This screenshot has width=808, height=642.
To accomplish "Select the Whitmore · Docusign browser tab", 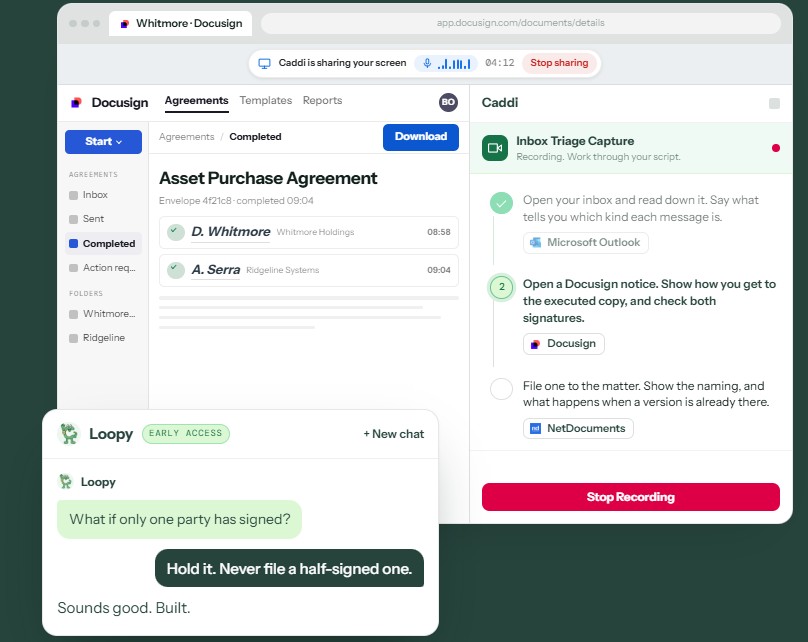I will (180, 24).
